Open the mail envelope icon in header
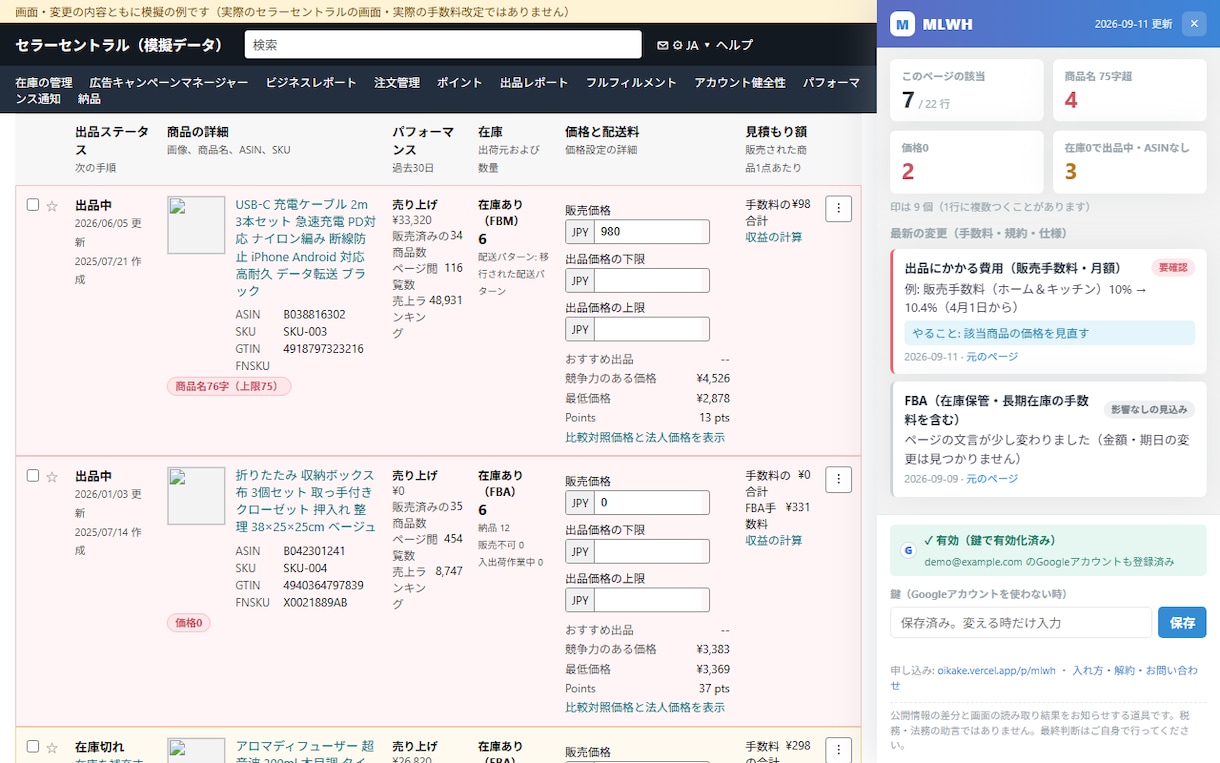1220x763 pixels. tap(662, 45)
